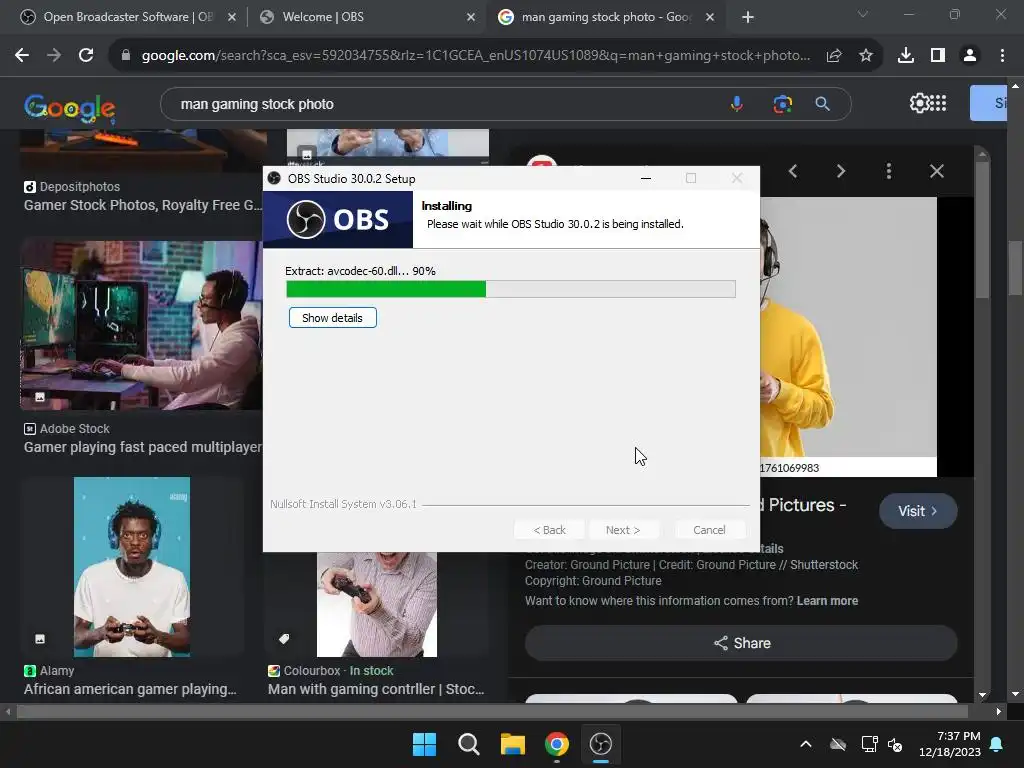Click the Chrome taskbar icon

point(556,744)
